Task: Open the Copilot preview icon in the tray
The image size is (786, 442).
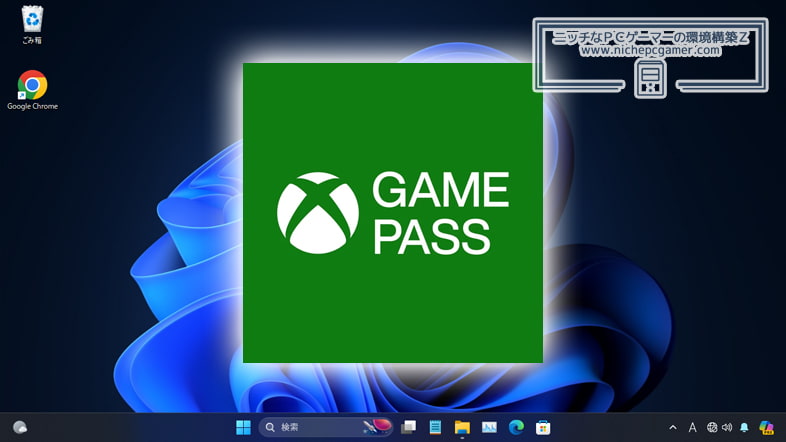Action: (x=766, y=427)
